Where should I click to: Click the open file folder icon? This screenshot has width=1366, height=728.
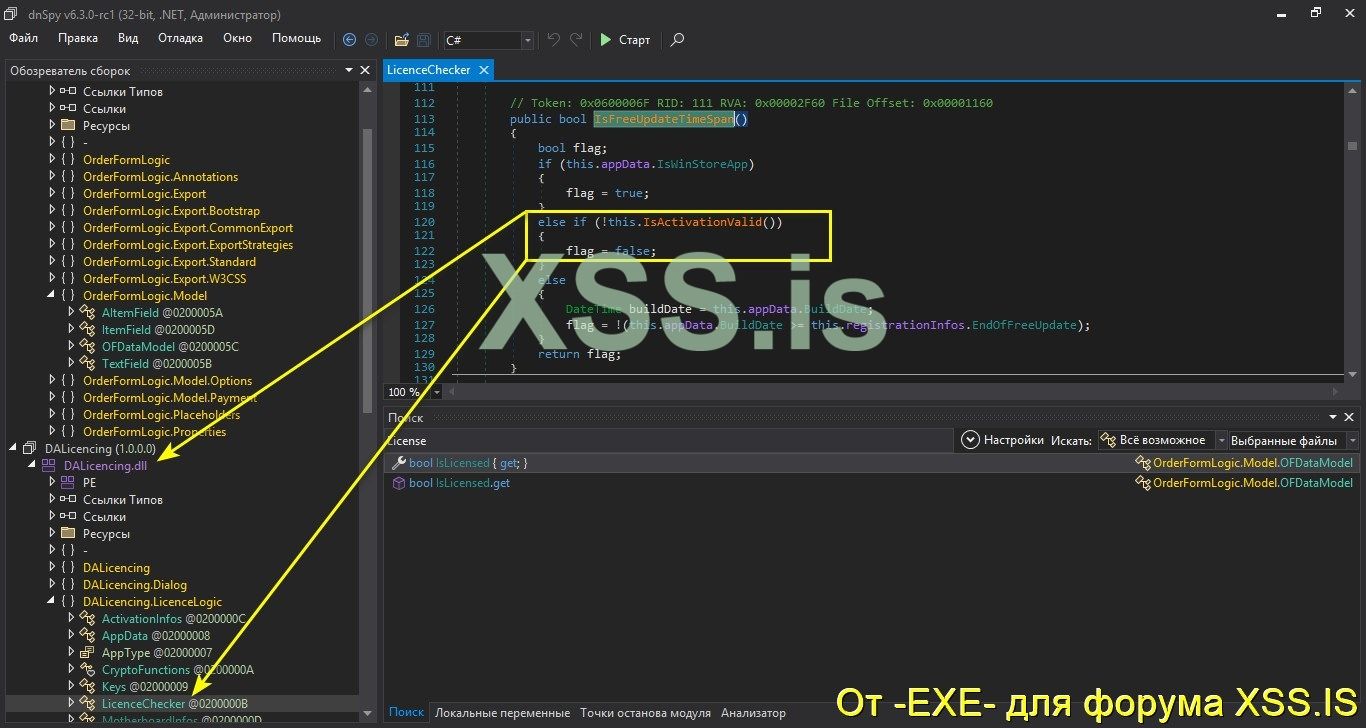(x=401, y=40)
